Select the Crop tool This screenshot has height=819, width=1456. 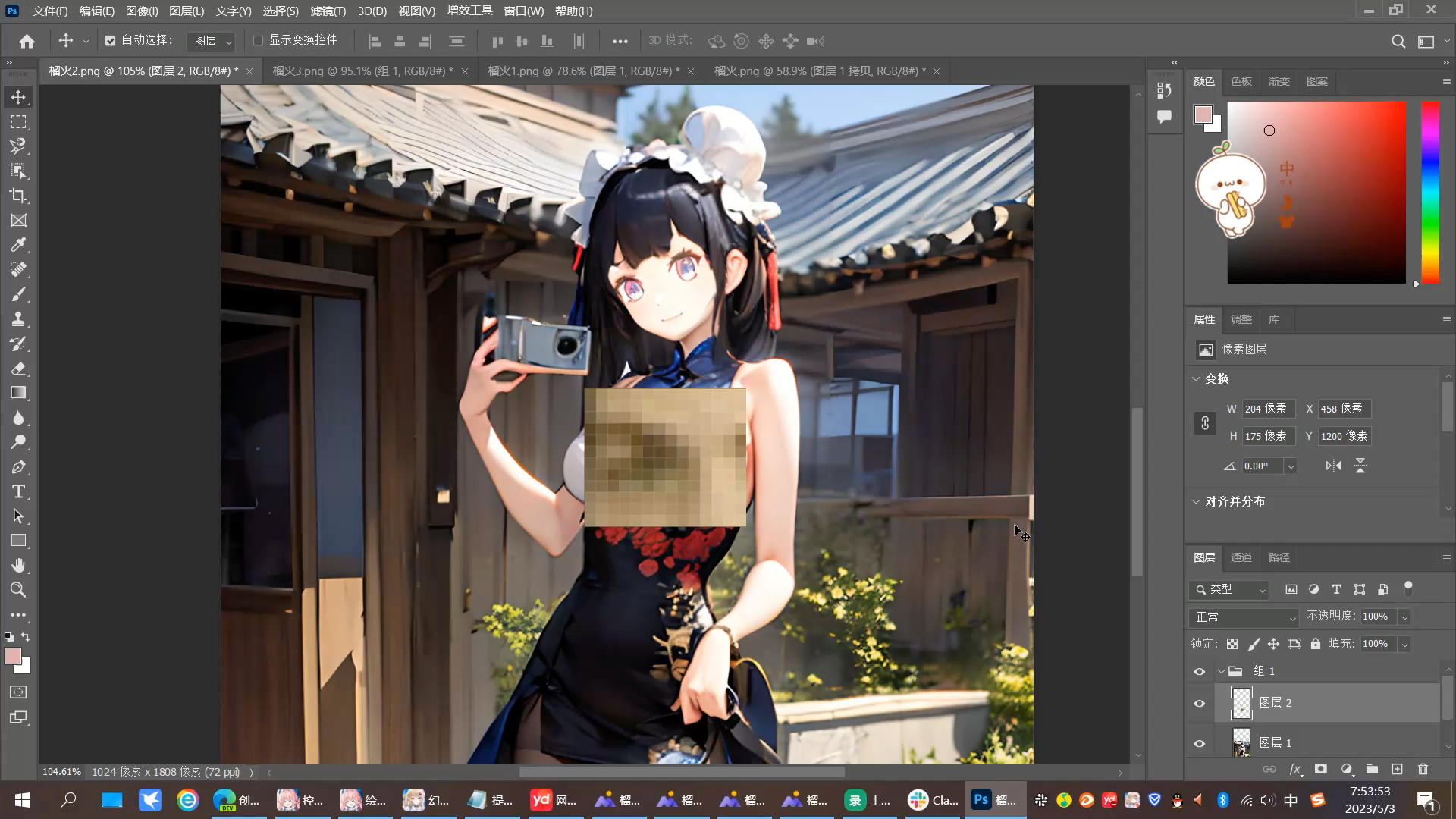tap(18, 196)
